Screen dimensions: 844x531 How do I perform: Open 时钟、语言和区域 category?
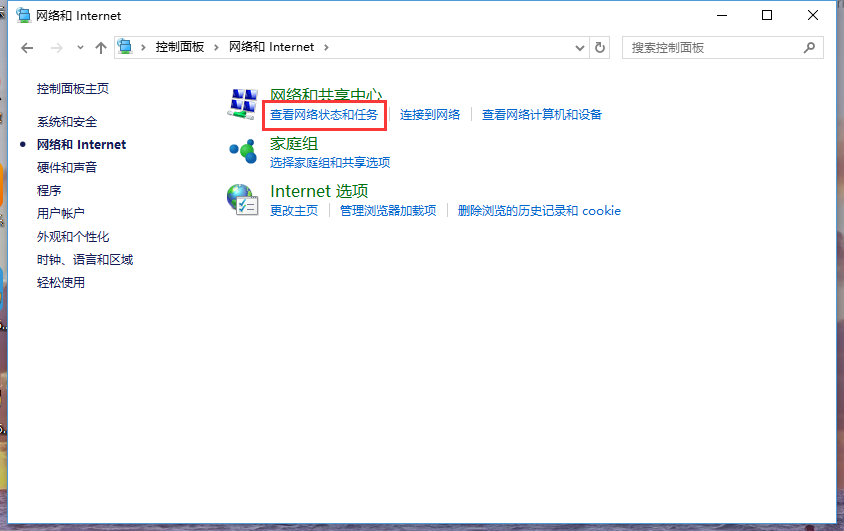[x=85, y=260]
